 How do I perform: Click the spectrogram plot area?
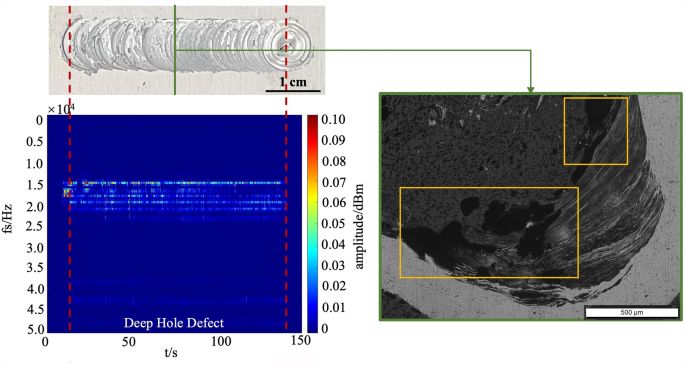pos(174,224)
